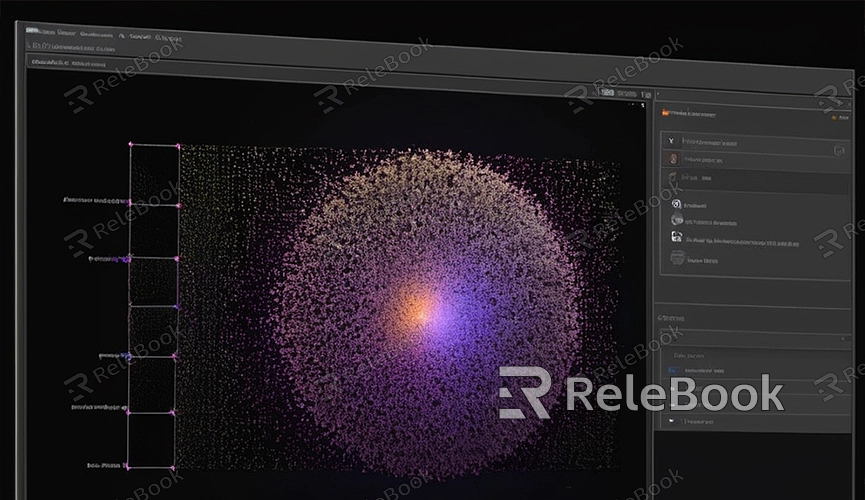Open the dropdown arrow in the lower right panel

click(x=843, y=339)
